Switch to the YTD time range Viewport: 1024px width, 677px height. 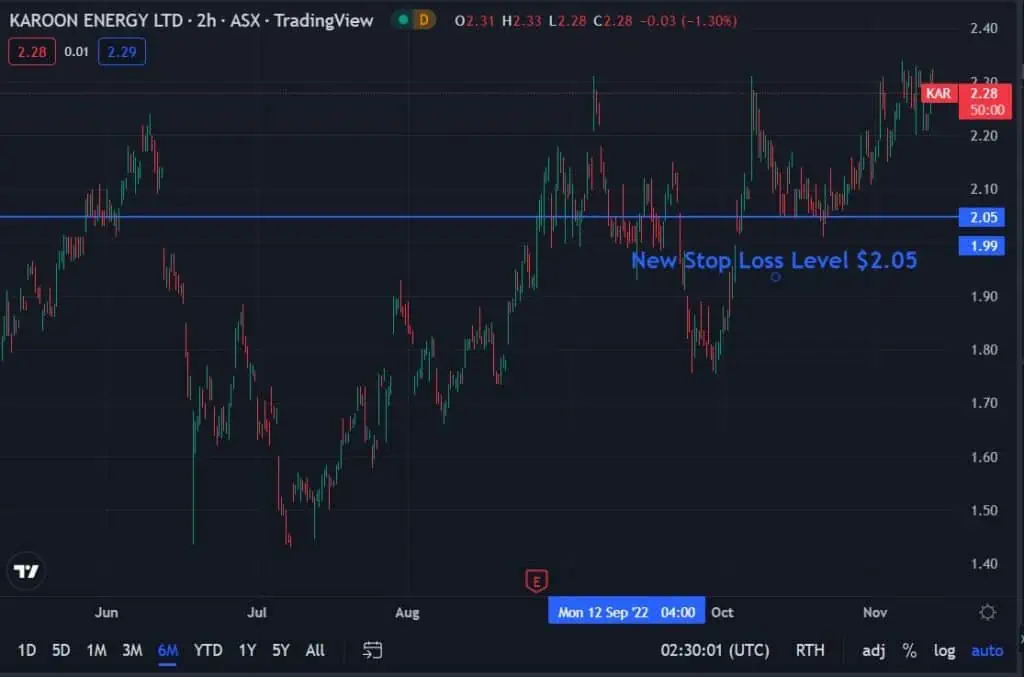tap(208, 650)
